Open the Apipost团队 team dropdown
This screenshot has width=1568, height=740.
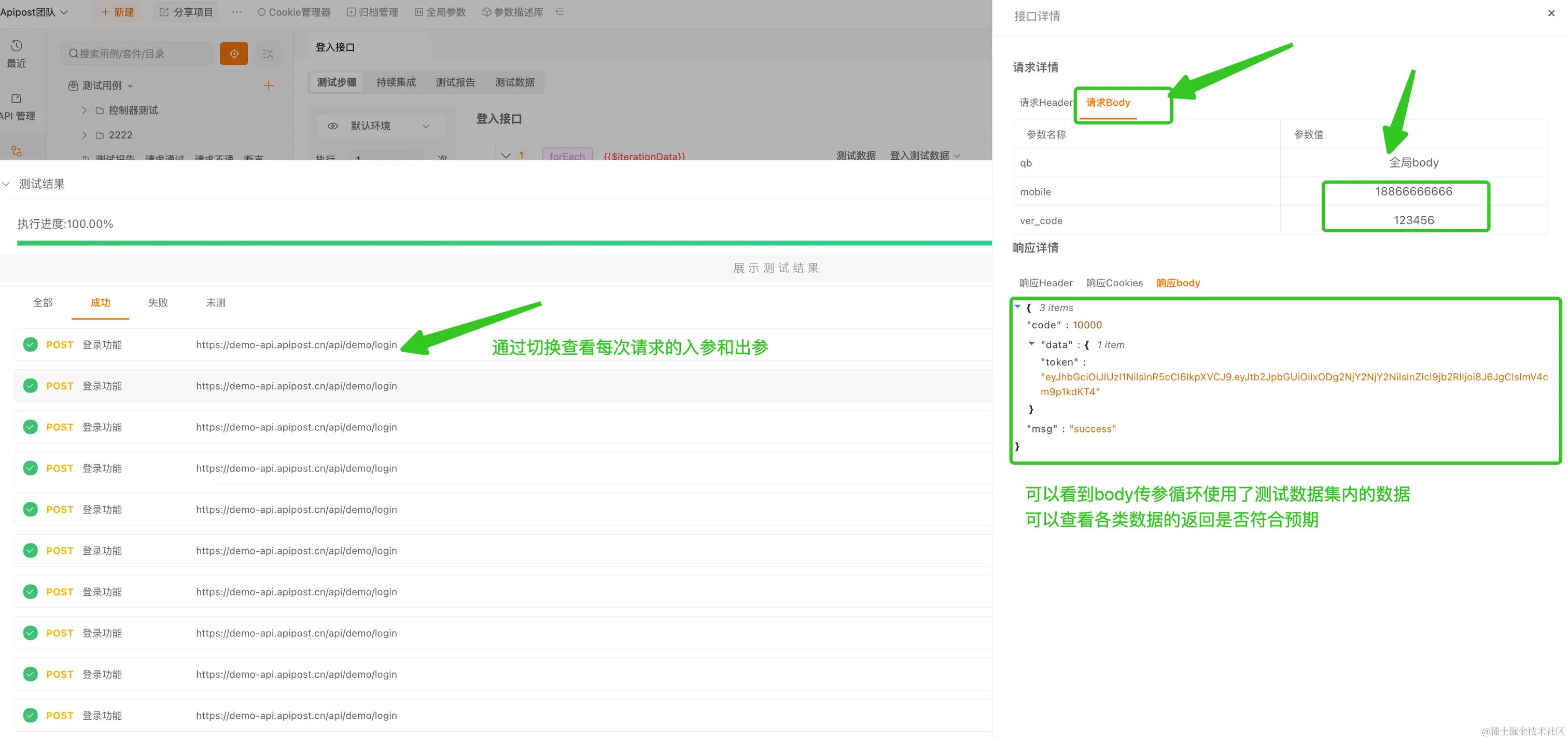pyautogui.click(x=34, y=12)
